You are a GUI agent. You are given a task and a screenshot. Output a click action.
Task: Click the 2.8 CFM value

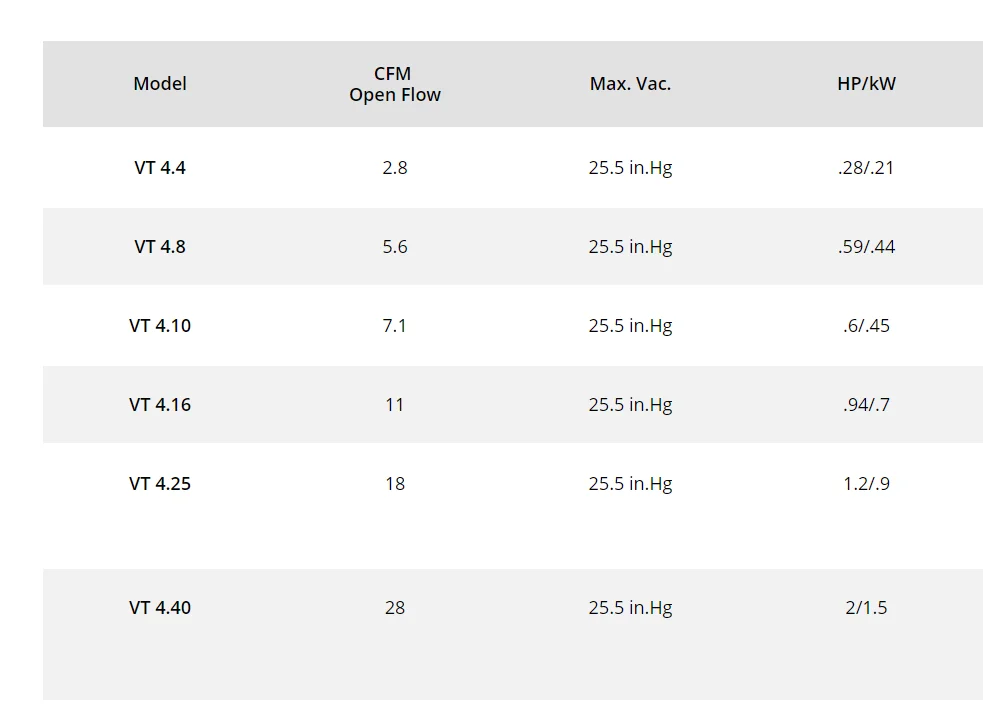click(395, 167)
